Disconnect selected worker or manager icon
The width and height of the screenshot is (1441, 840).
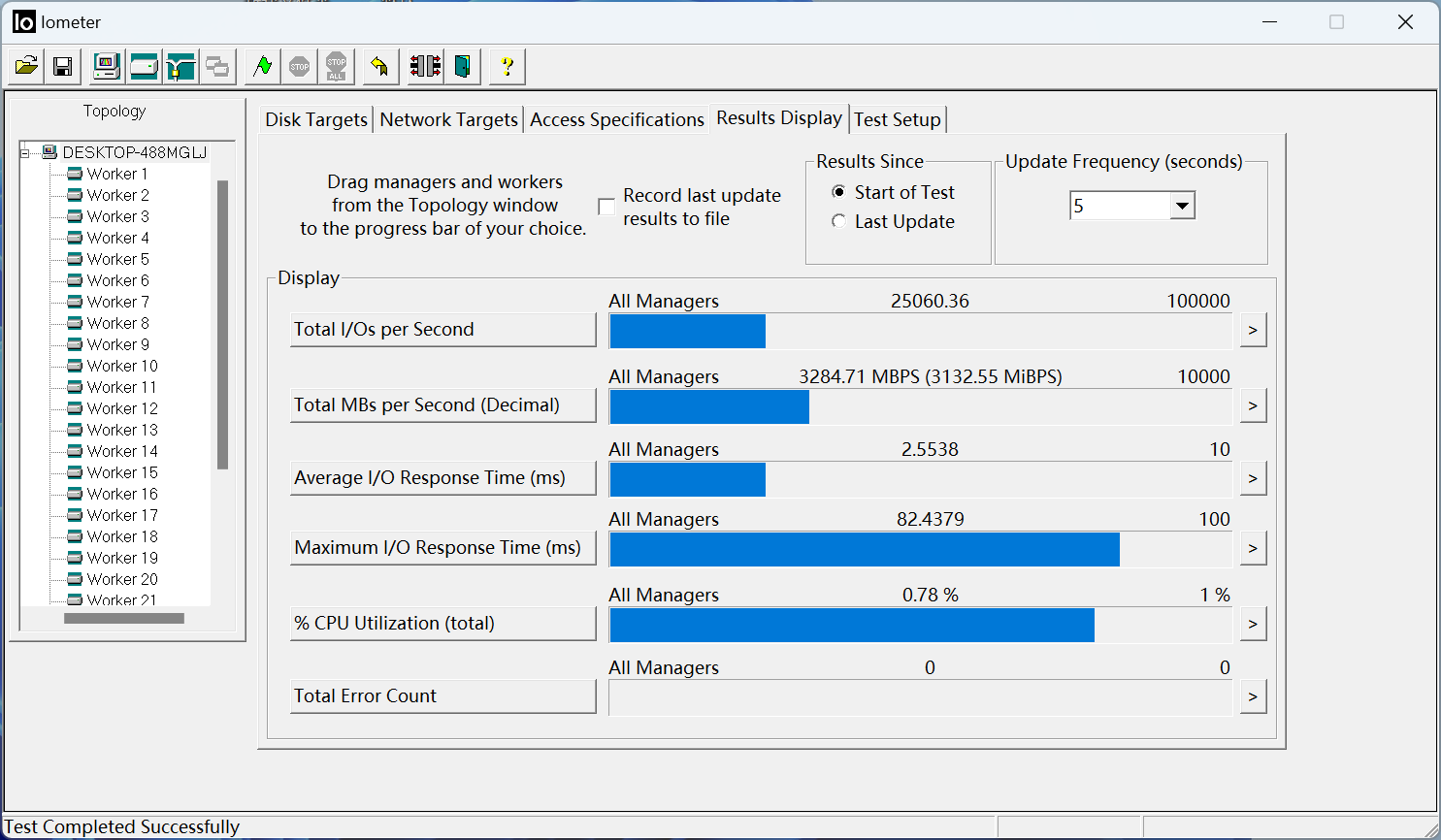pos(425,66)
